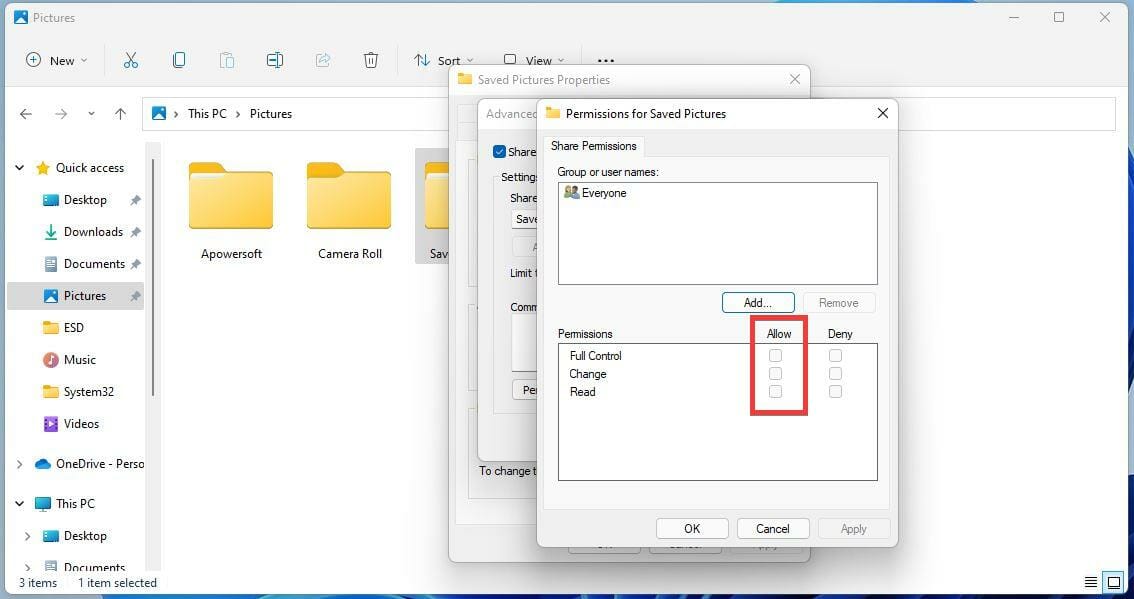The width and height of the screenshot is (1134, 599).
Task: Click the Rename icon in Explorer toolbar
Action: 275,61
